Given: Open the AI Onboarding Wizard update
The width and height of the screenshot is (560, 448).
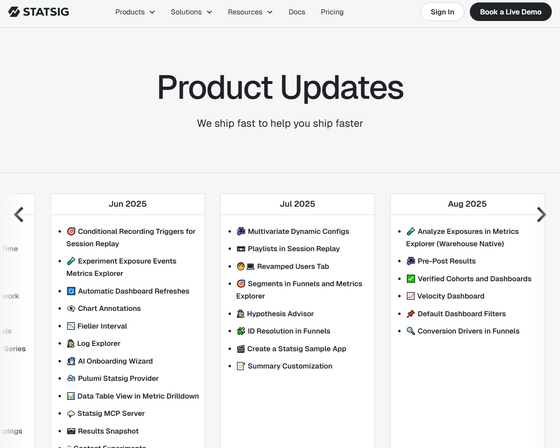Looking at the screenshot, I should click(115, 361).
